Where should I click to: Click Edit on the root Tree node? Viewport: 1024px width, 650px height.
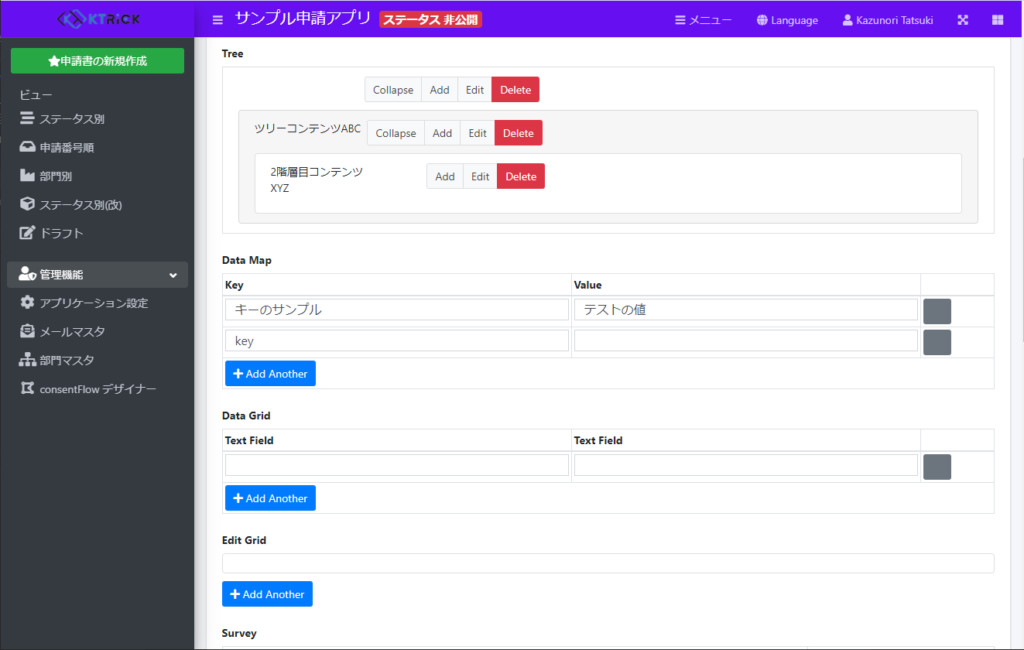click(475, 90)
